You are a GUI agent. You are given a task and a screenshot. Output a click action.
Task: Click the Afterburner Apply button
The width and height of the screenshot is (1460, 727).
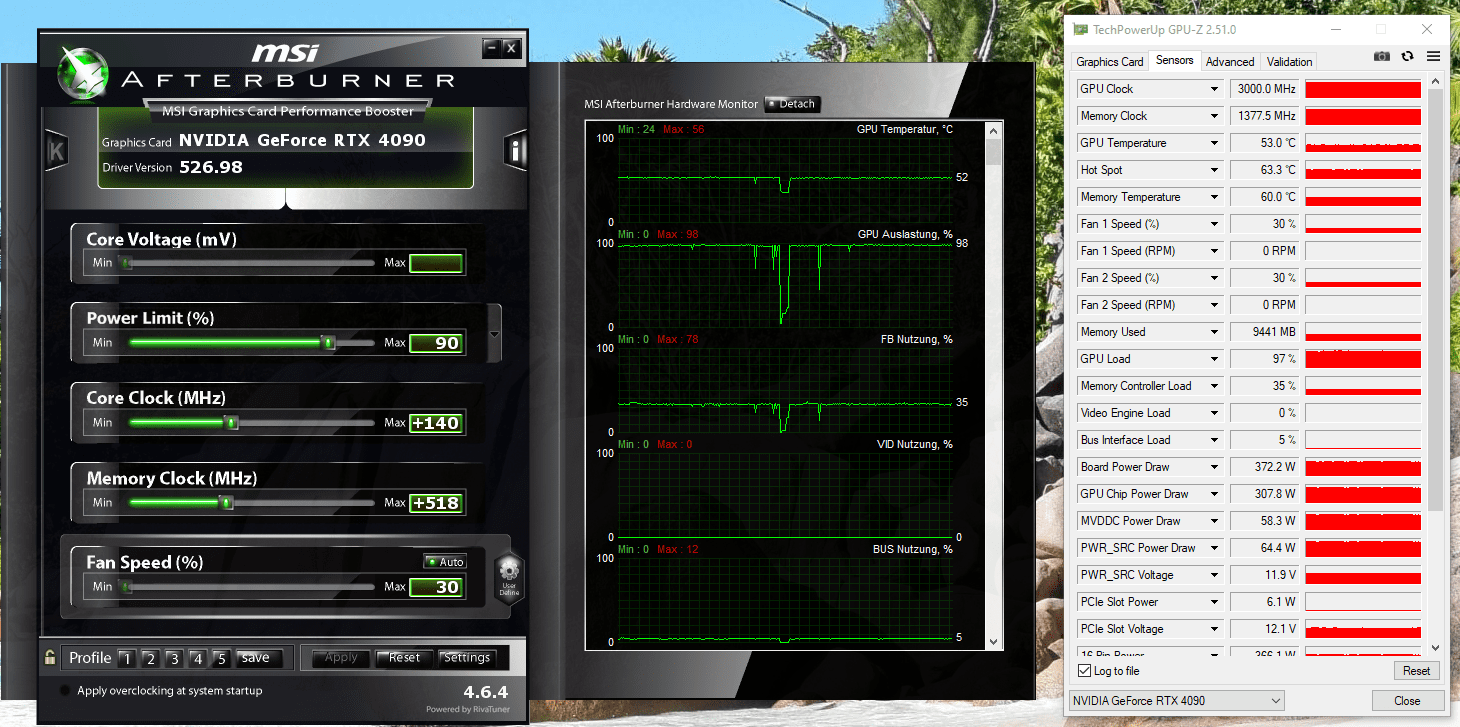pos(341,658)
